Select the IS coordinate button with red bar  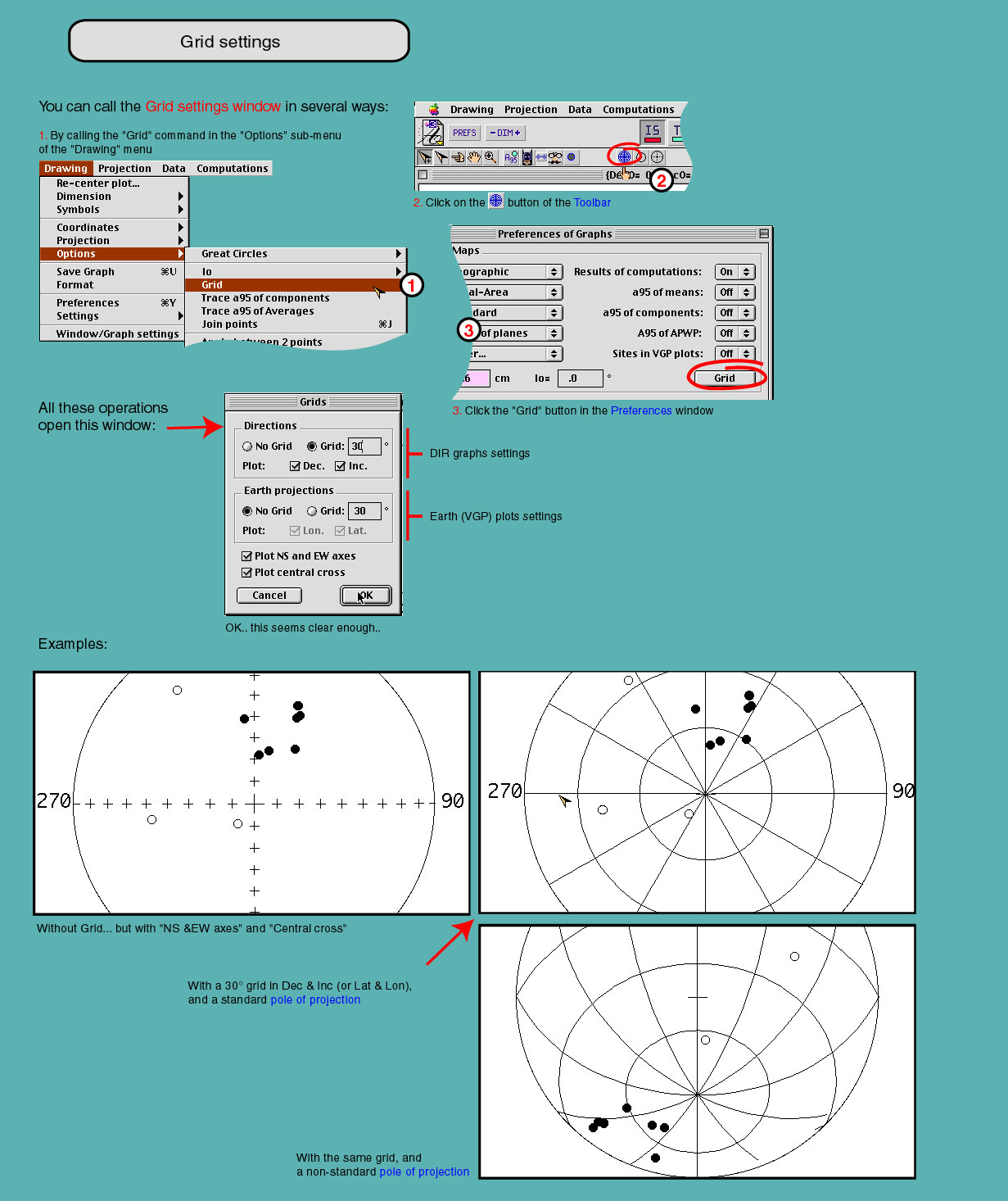653,132
